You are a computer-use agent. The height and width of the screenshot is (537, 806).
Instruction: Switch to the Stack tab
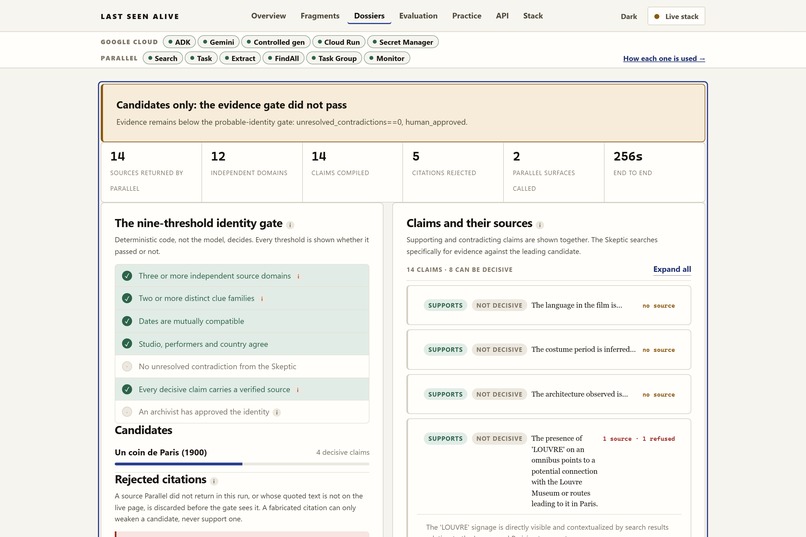pyautogui.click(x=533, y=16)
